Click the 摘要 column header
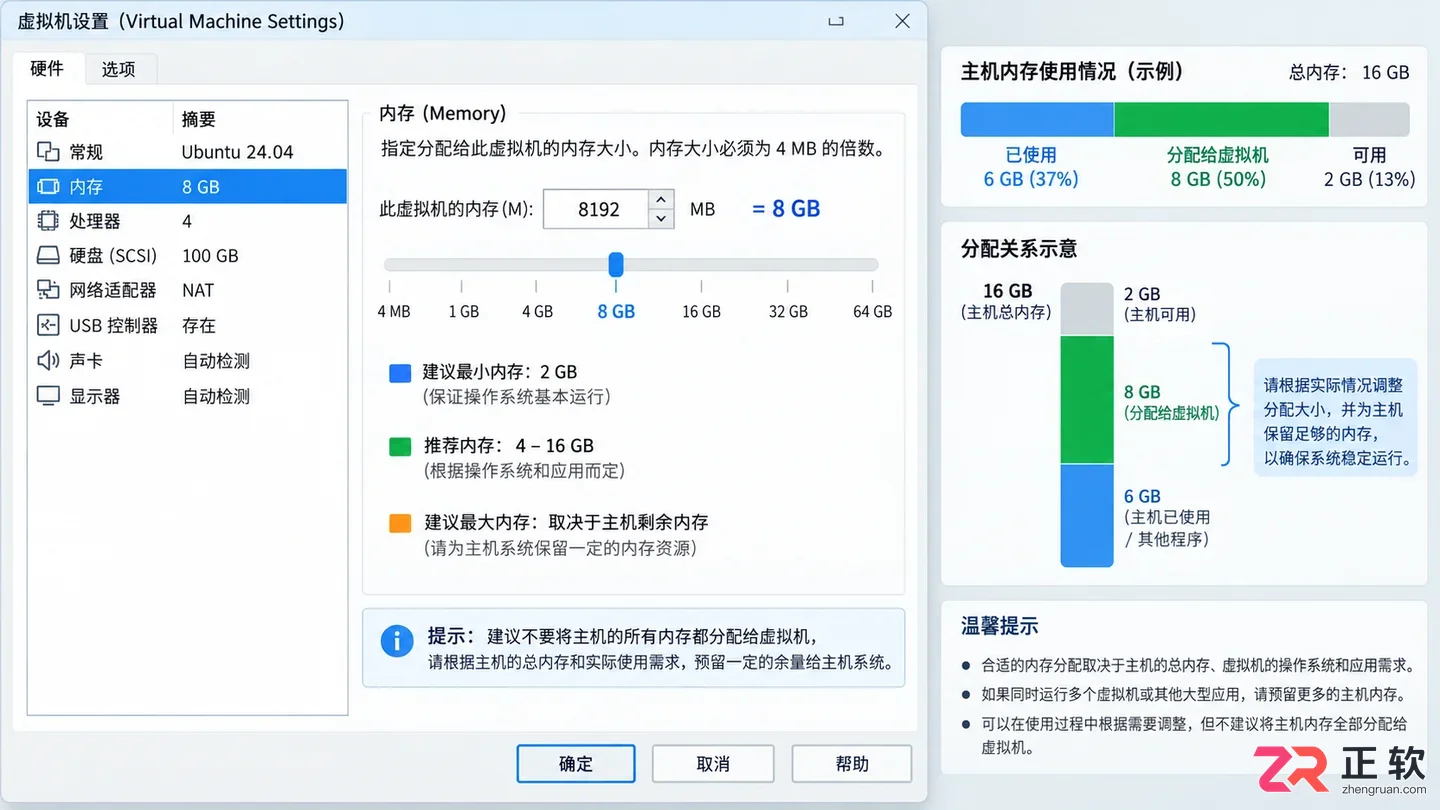Screen dimensions: 1440x810 point(198,119)
